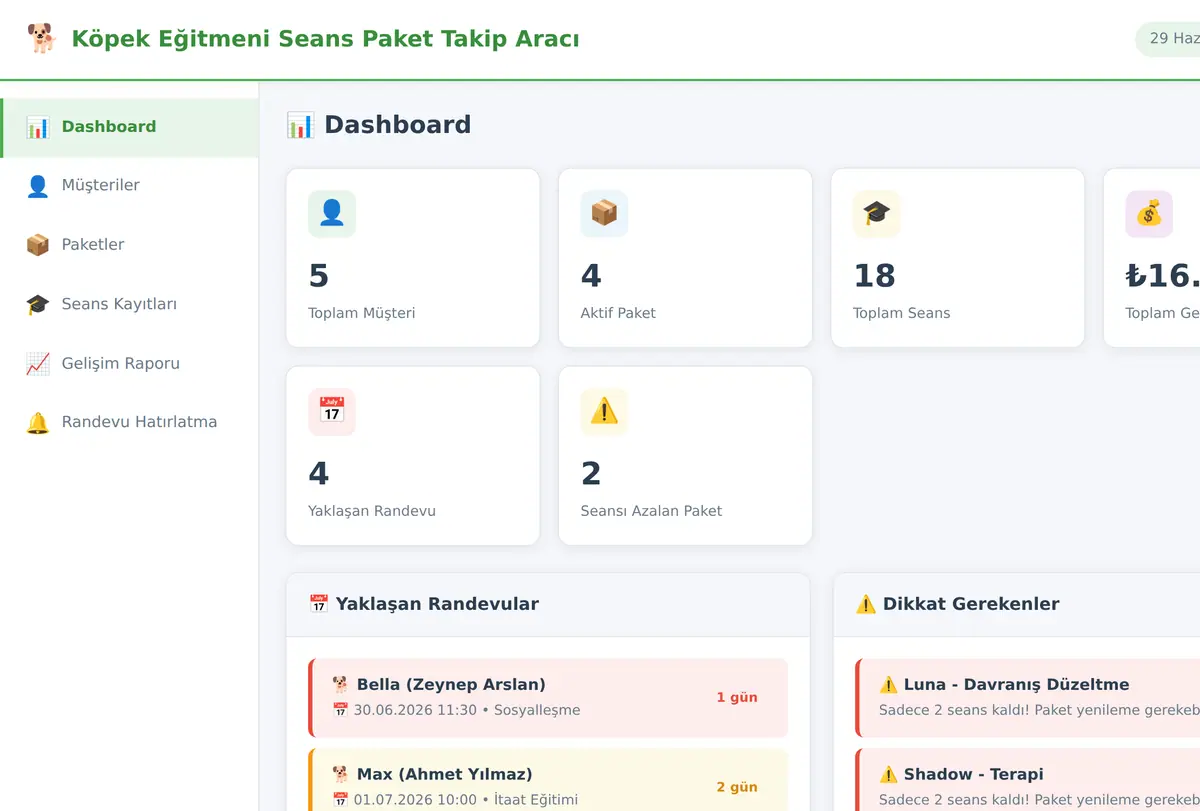This screenshot has width=1200, height=811.
Task: Click the bar chart icon beside the Dashboard page heading
Action: pos(300,125)
